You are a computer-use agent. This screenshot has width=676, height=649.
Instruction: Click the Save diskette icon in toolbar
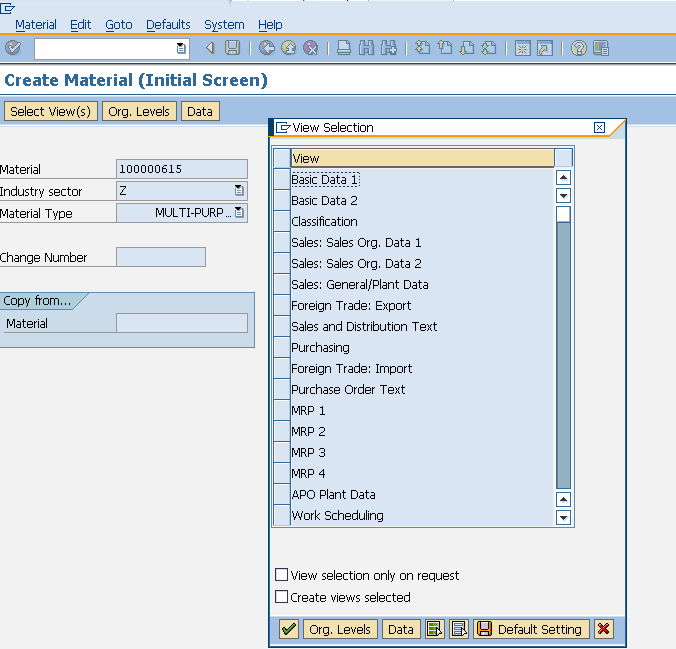232,48
